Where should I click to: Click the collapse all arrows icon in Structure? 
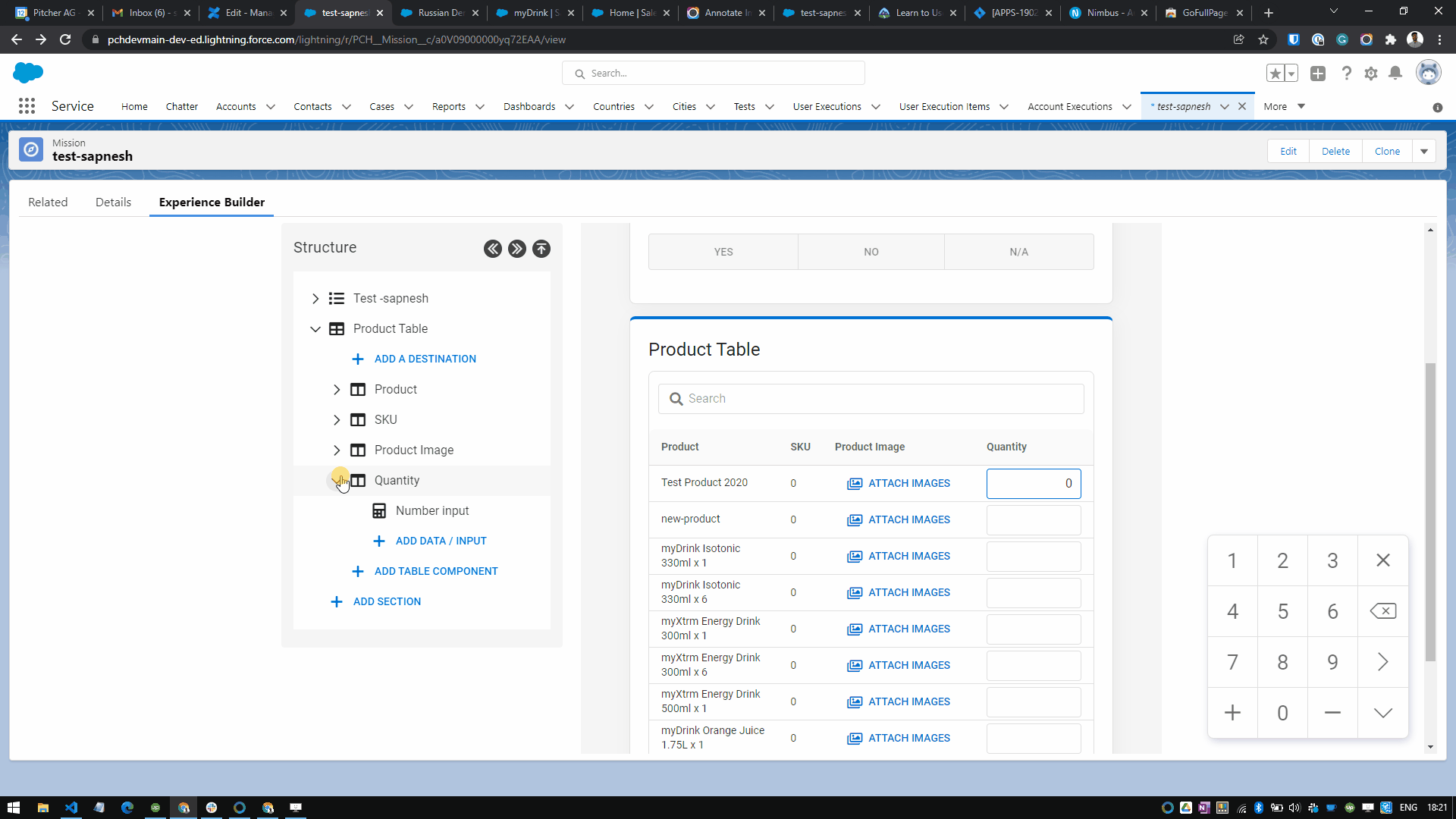point(493,249)
